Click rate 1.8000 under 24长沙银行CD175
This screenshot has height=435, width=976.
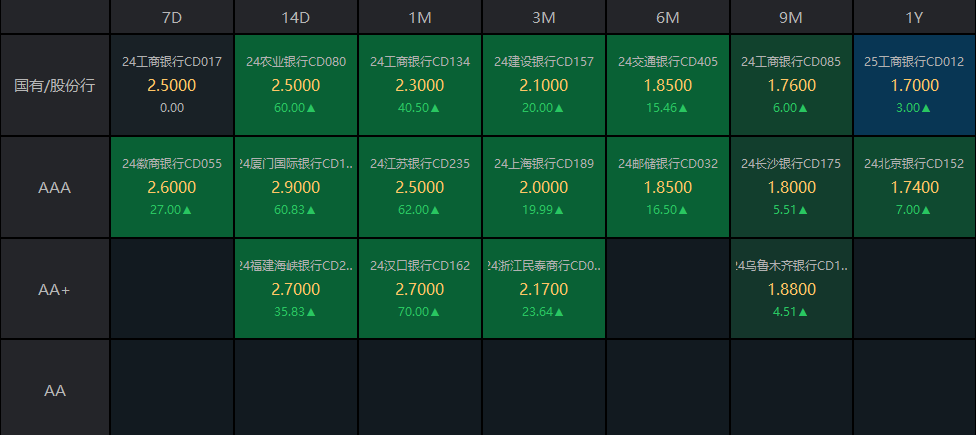[x=791, y=187]
